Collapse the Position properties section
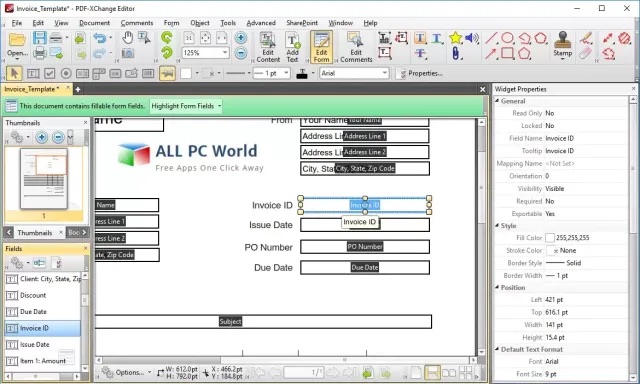This screenshot has width=640, height=384. (497, 287)
